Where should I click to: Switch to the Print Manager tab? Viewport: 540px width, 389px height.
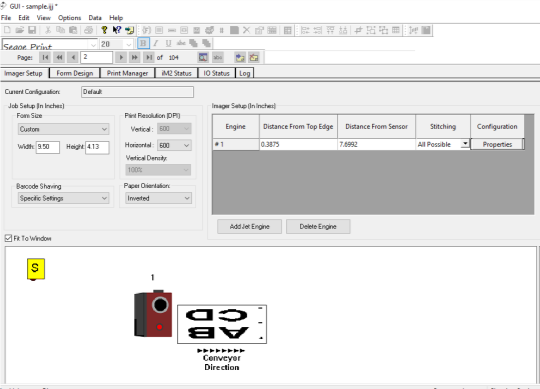(127, 73)
